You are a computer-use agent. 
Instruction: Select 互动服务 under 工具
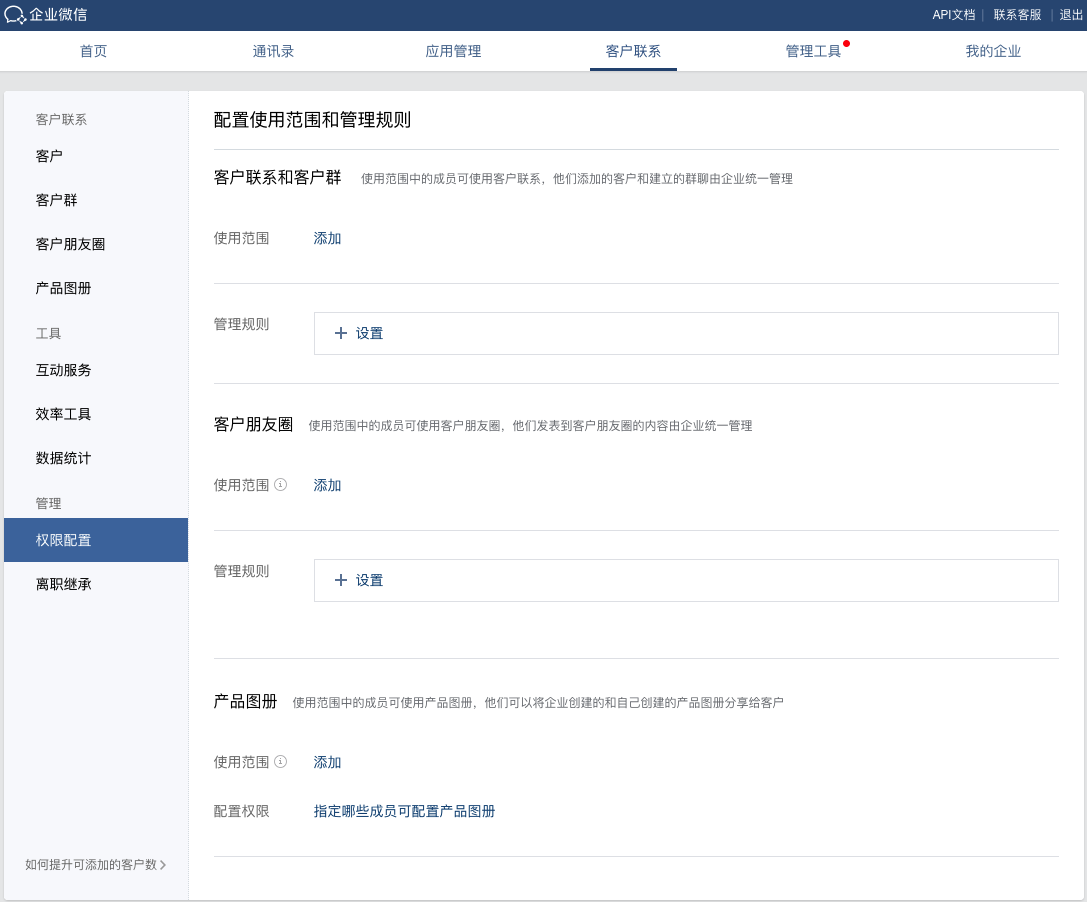pos(63,371)
